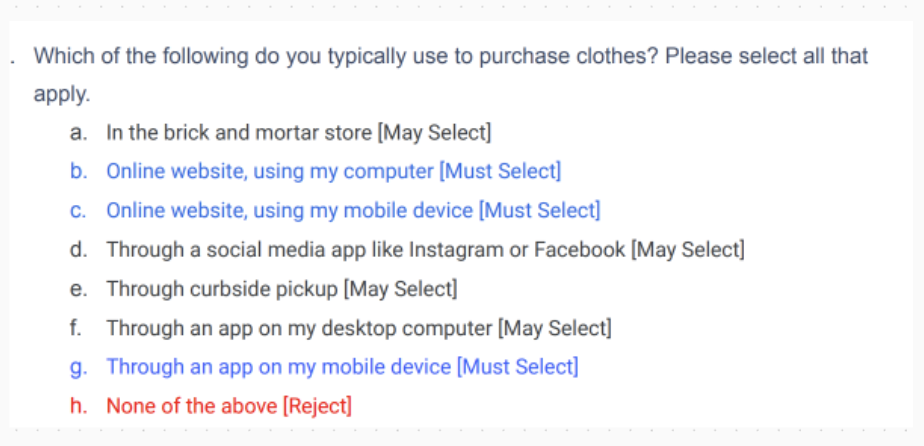Click [Must Select] tag beside the computer website option
924x446 pixels.
click(500, 172)
